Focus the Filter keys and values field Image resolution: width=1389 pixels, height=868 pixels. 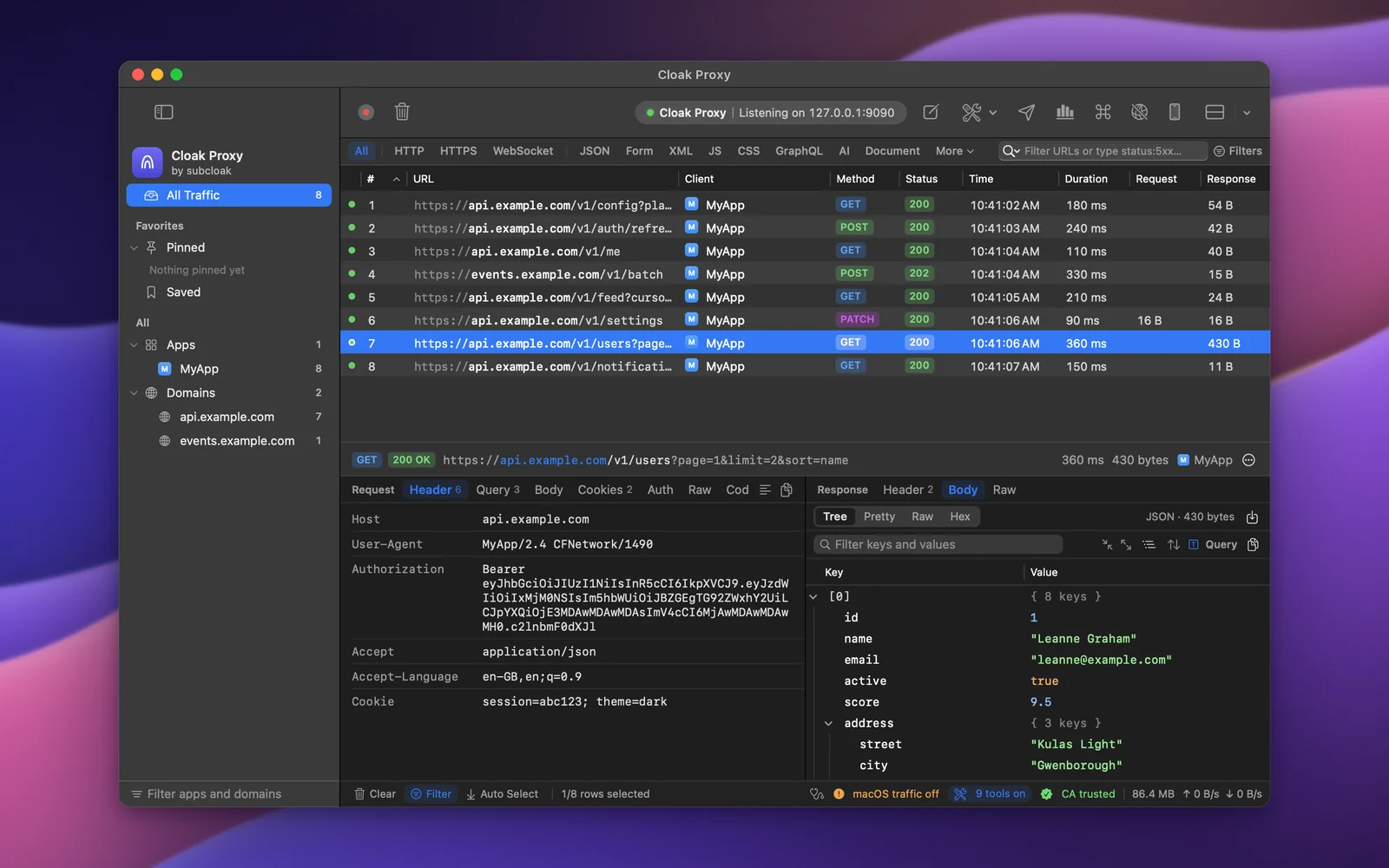[x=938, y=544]
